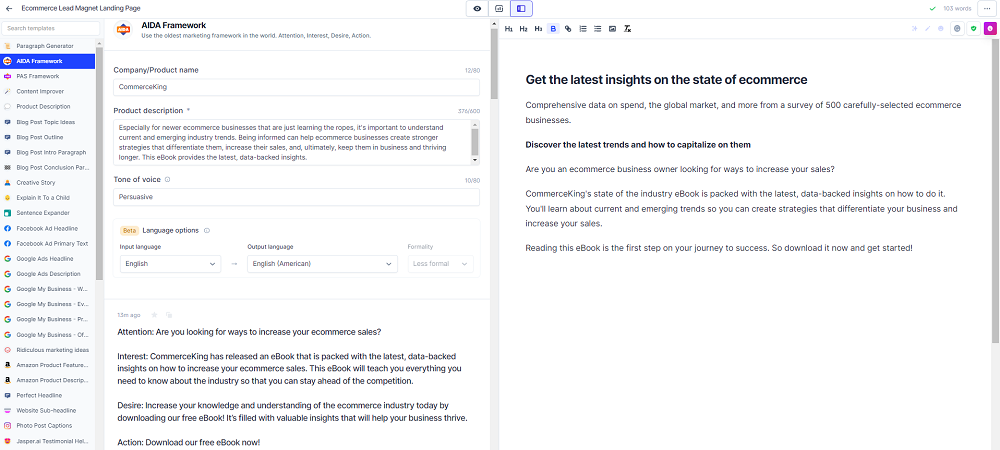Select Blog Post Intro Paragraph template
This screenshot has height=450, width=1000.
[48, 152]
